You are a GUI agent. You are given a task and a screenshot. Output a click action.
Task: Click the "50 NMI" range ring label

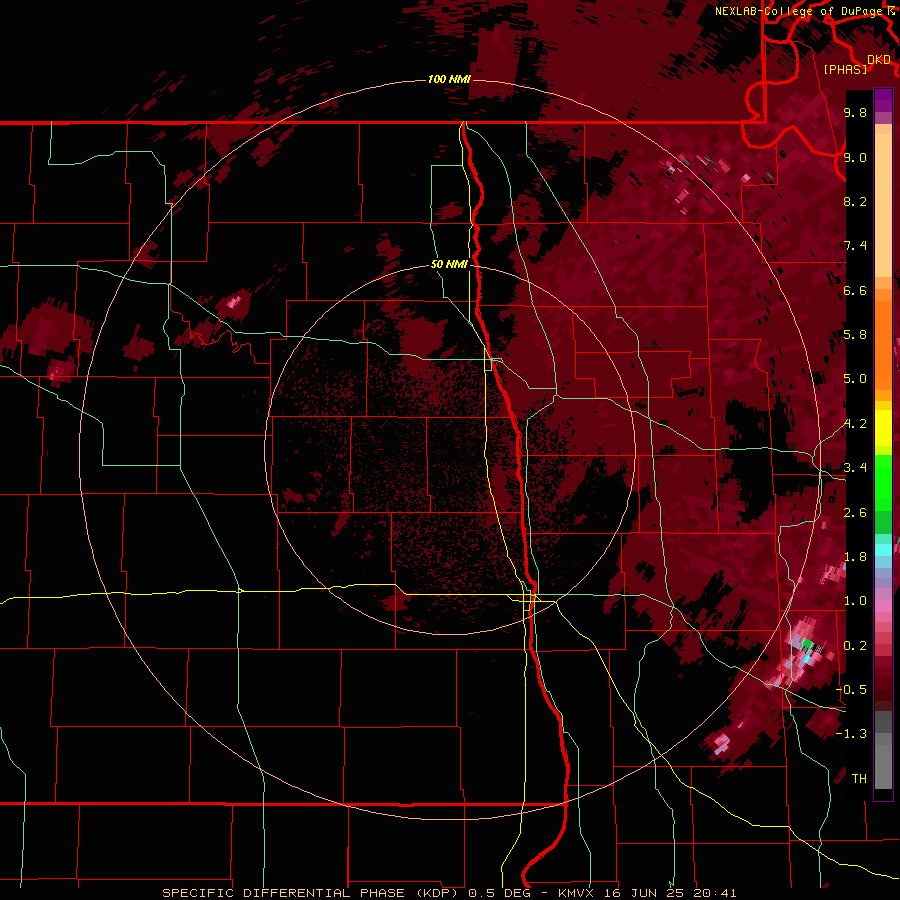point(449,265)
